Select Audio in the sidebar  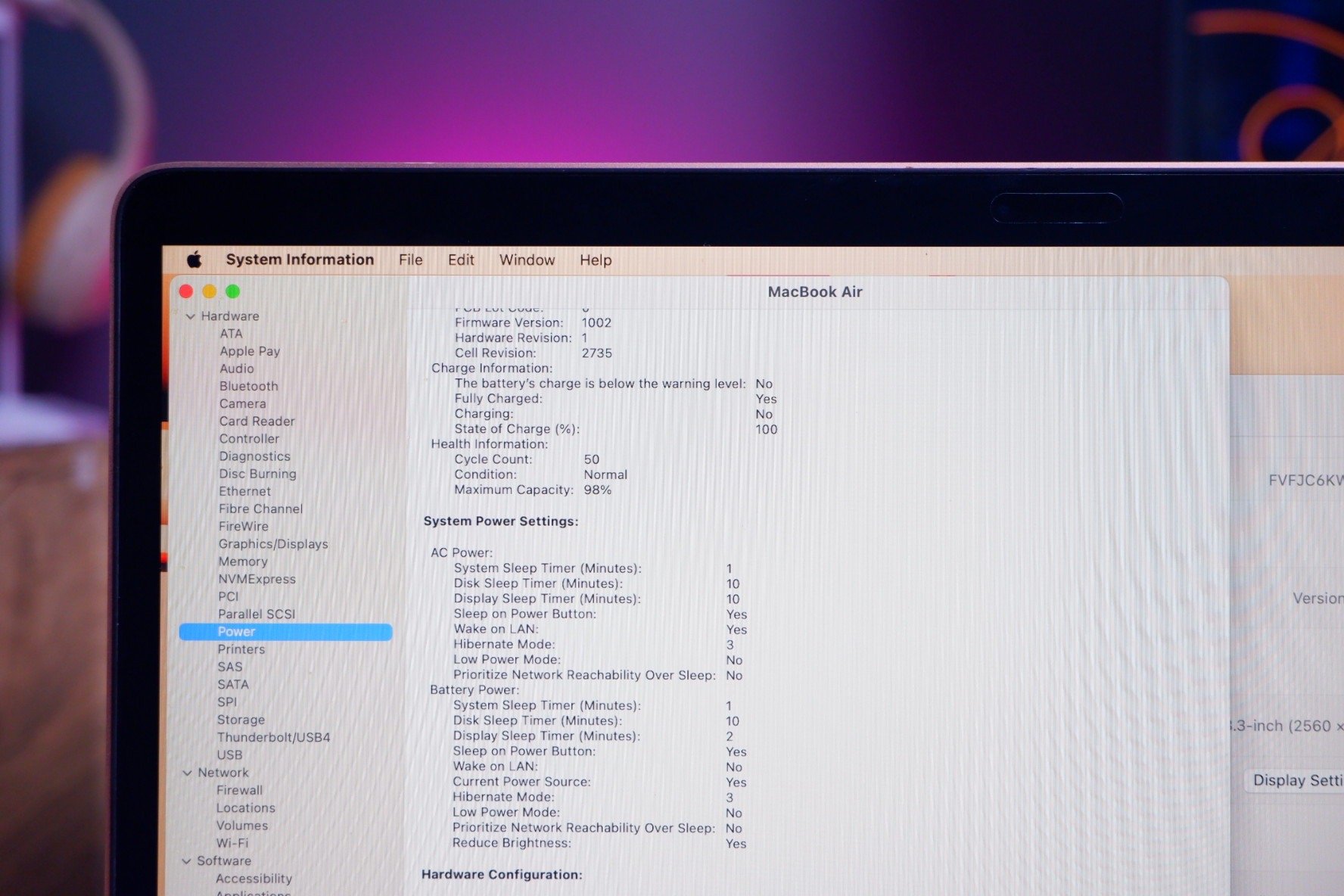tap(237, 369)
